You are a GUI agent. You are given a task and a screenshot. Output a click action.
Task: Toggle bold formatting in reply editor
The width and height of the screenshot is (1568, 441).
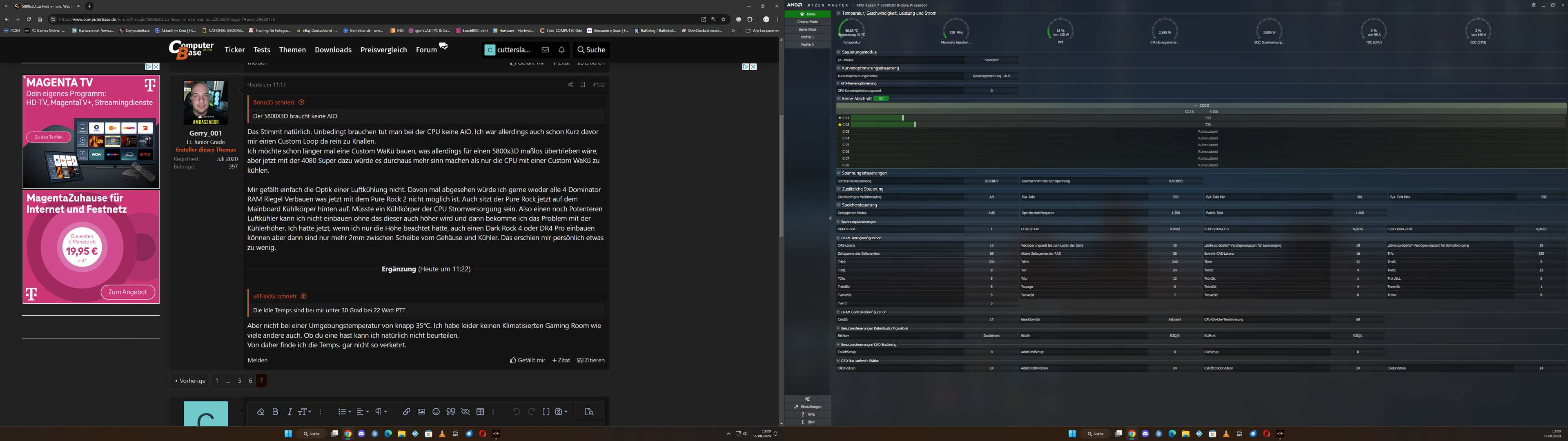point(275,412)
